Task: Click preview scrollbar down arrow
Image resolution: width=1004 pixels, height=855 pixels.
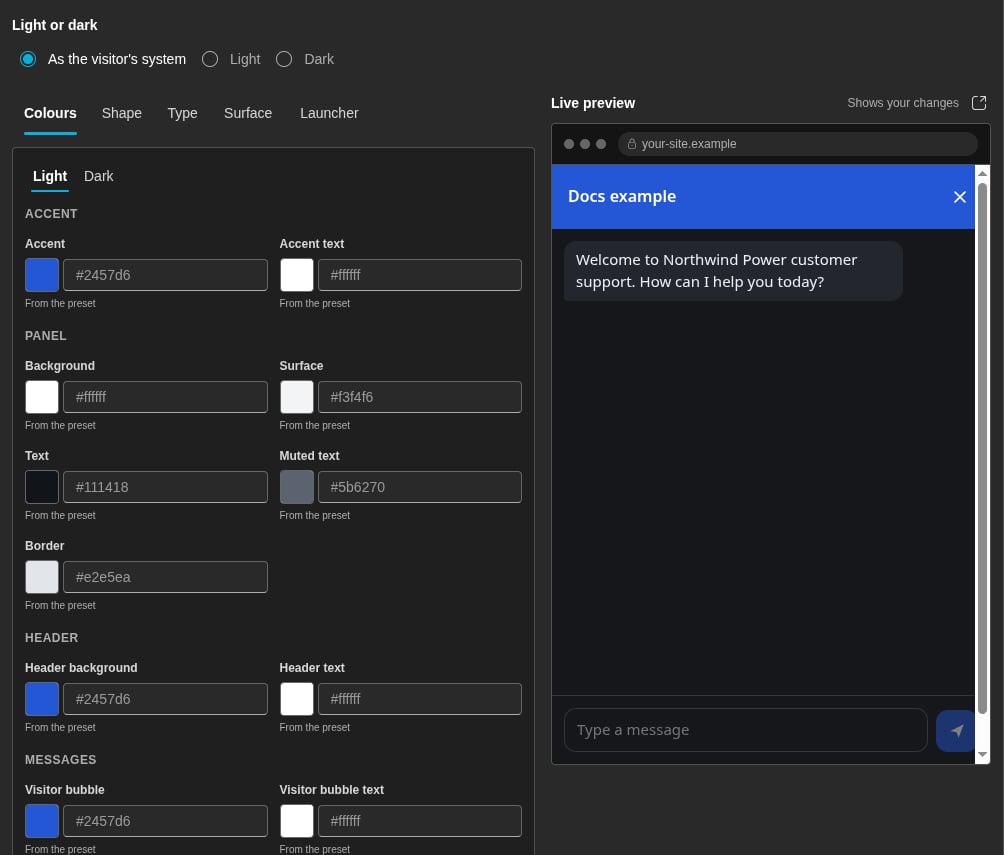Action: pos(982,754)
